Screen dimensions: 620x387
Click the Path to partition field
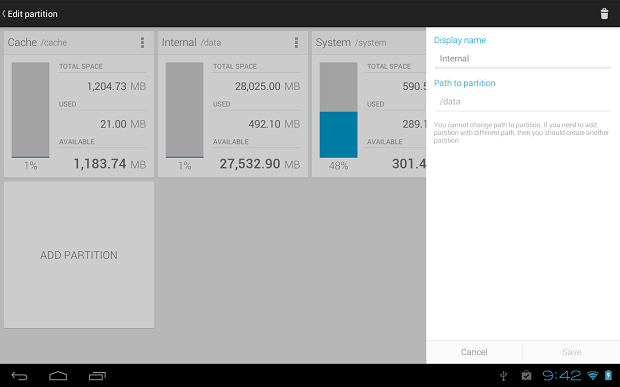(x=523, y=102)
